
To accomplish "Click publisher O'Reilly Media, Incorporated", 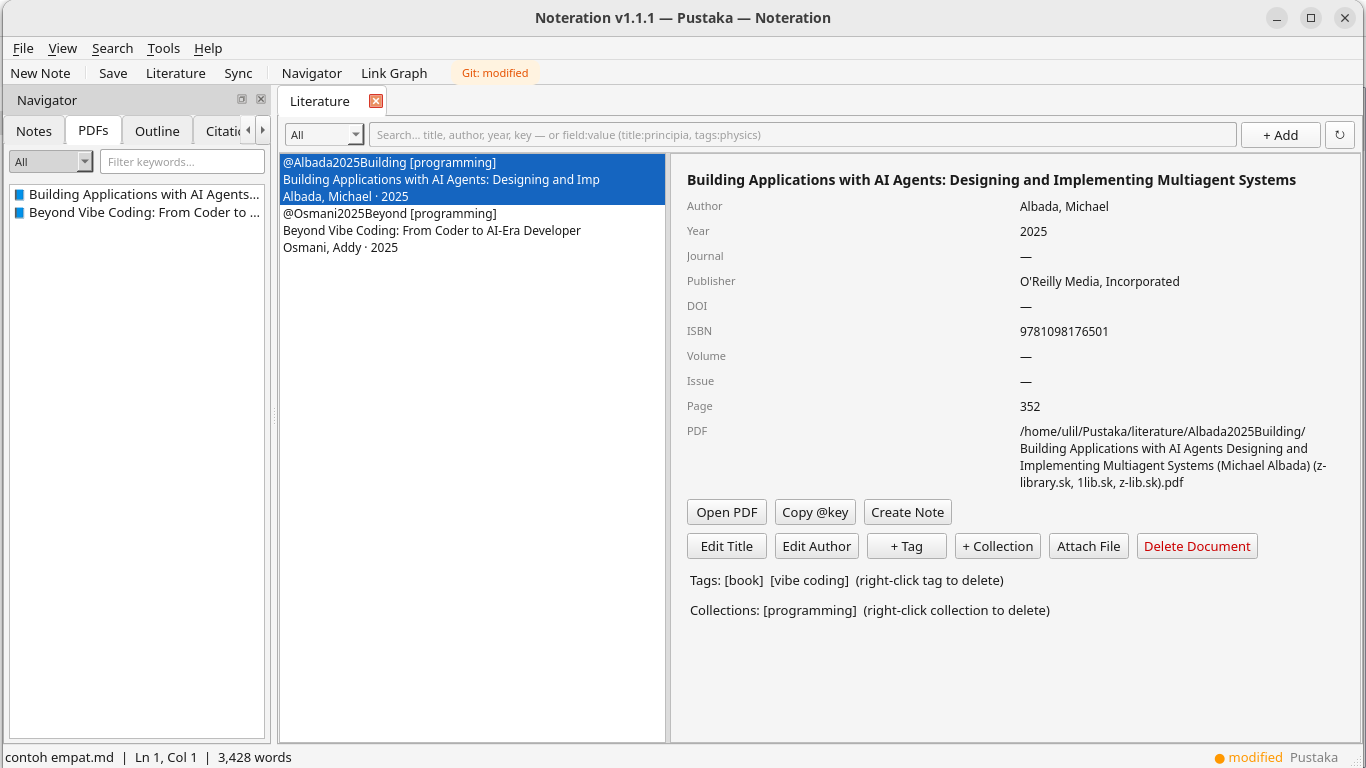I will 1100,281.
